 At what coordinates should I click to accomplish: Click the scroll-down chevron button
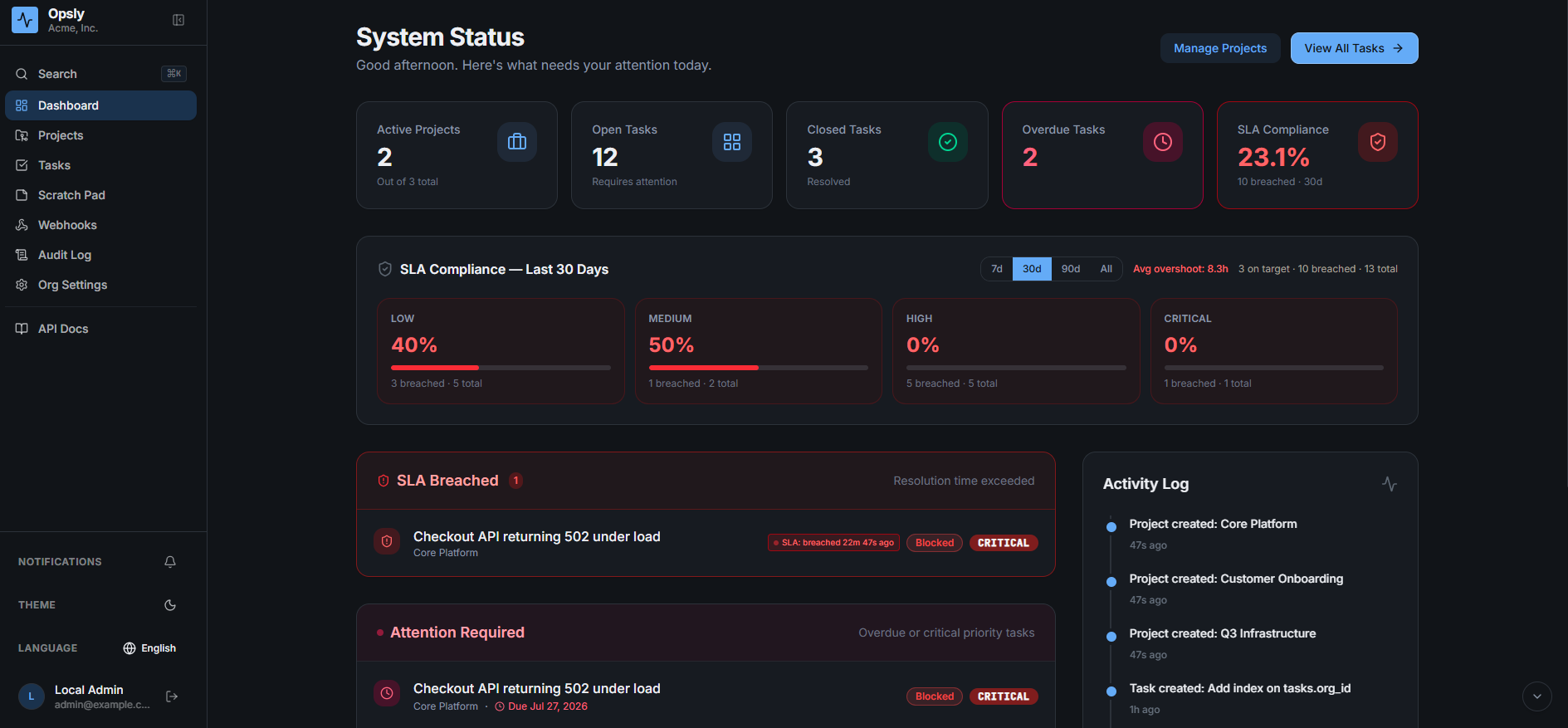coord(1537,696)
